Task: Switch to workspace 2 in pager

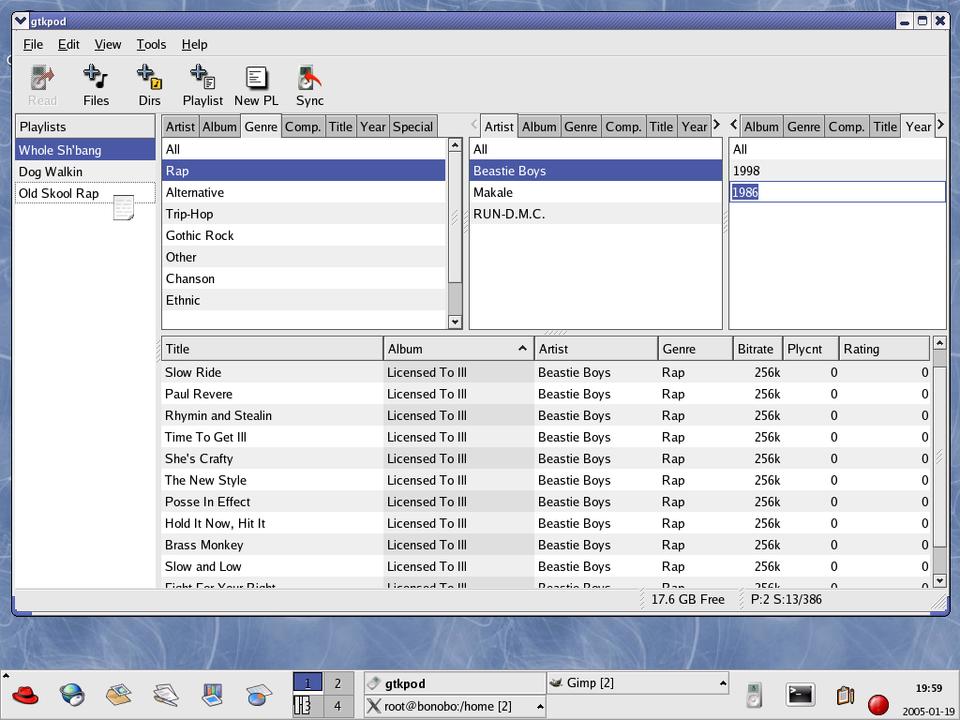Action: point(337,684)
